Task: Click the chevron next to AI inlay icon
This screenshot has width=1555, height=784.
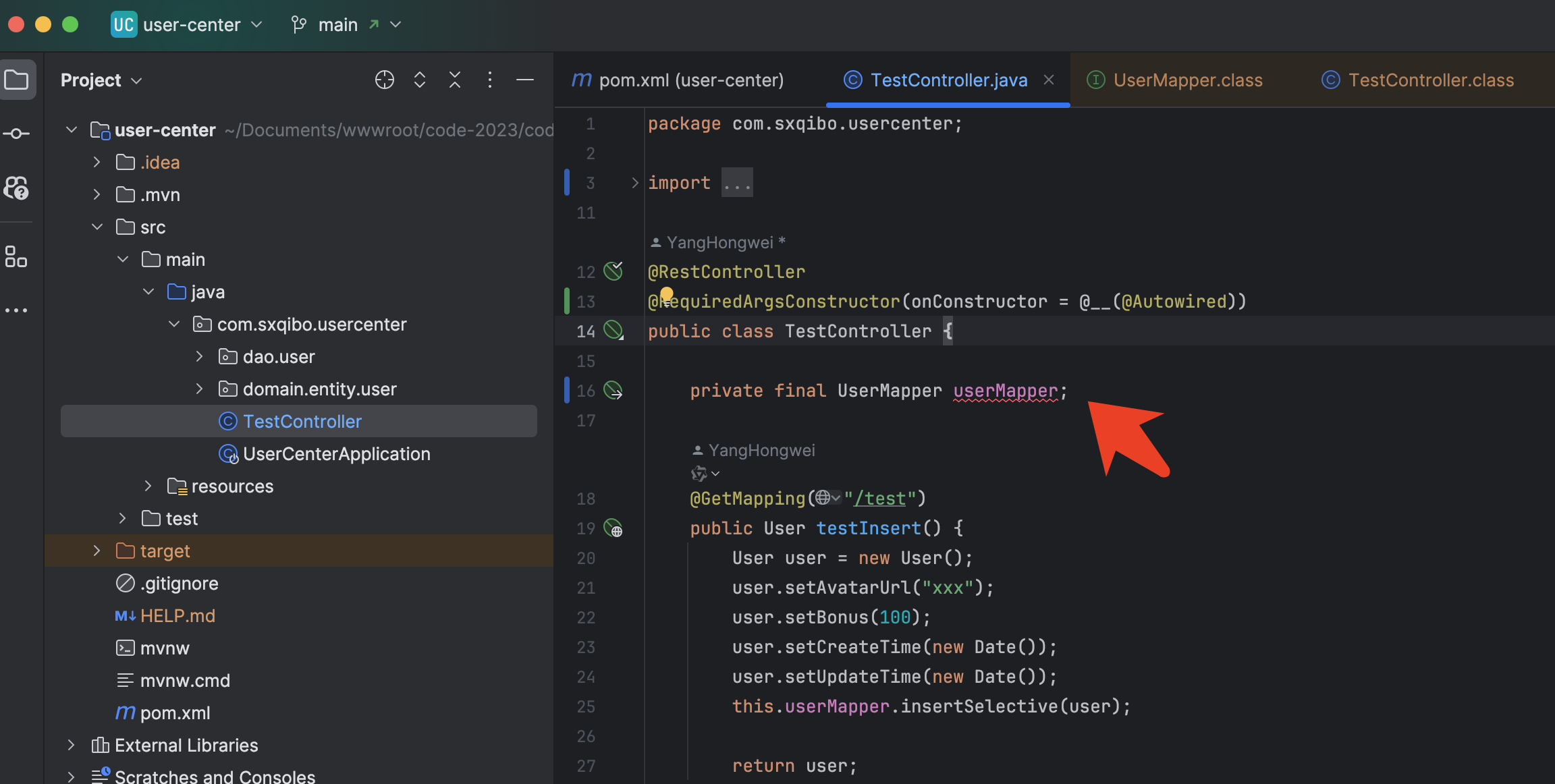Action: [715, 474]
